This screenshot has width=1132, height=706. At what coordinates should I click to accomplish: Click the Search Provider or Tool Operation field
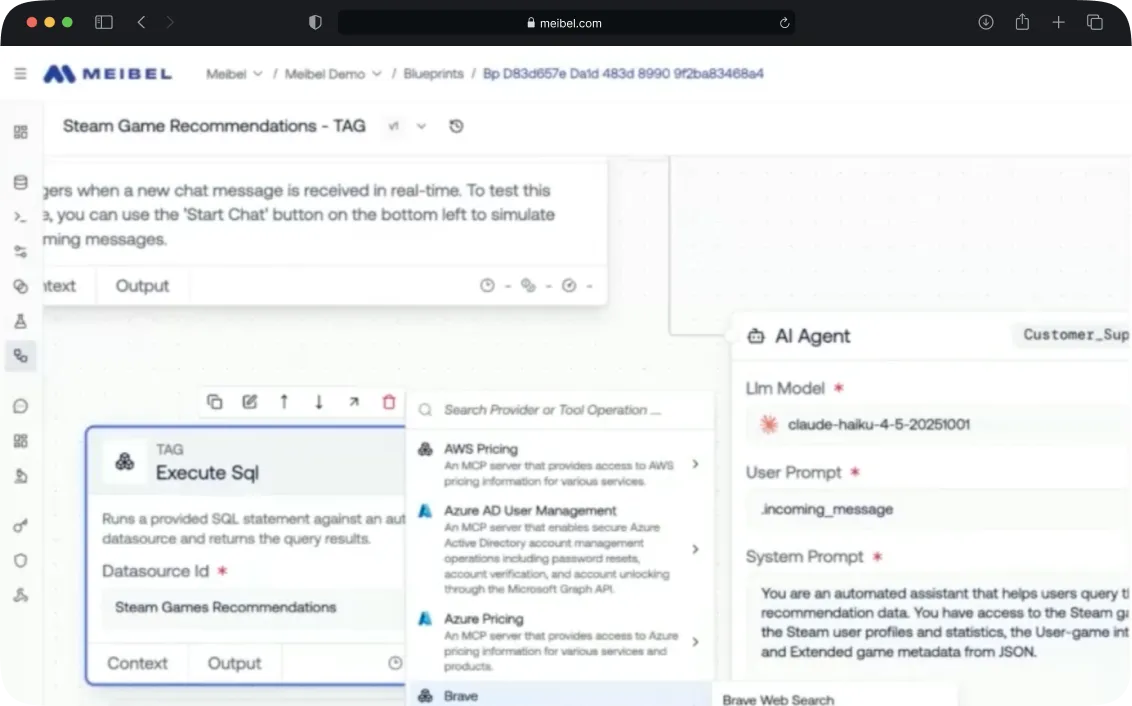point(560,410)
